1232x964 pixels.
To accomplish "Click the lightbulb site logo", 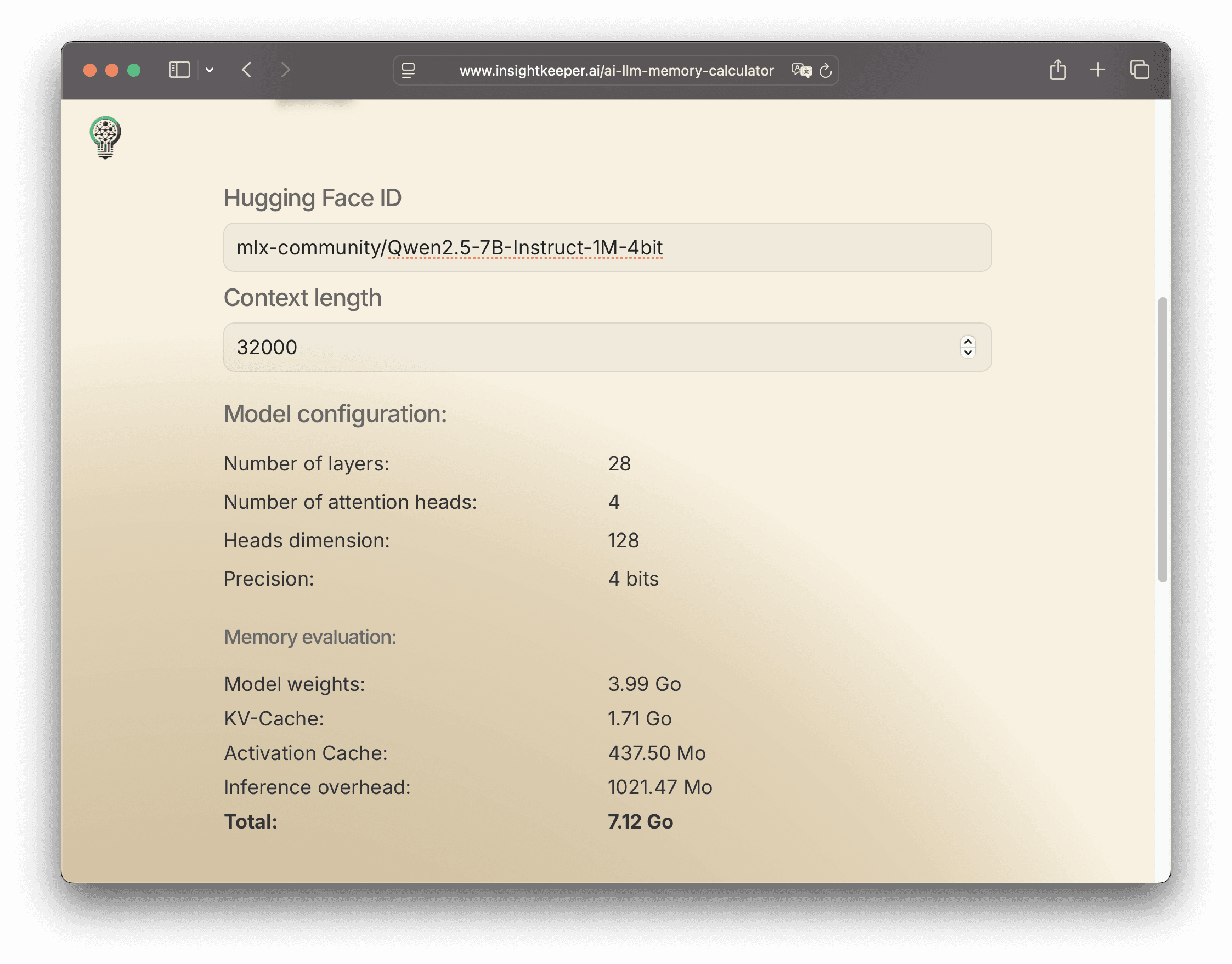I will 105,137.
